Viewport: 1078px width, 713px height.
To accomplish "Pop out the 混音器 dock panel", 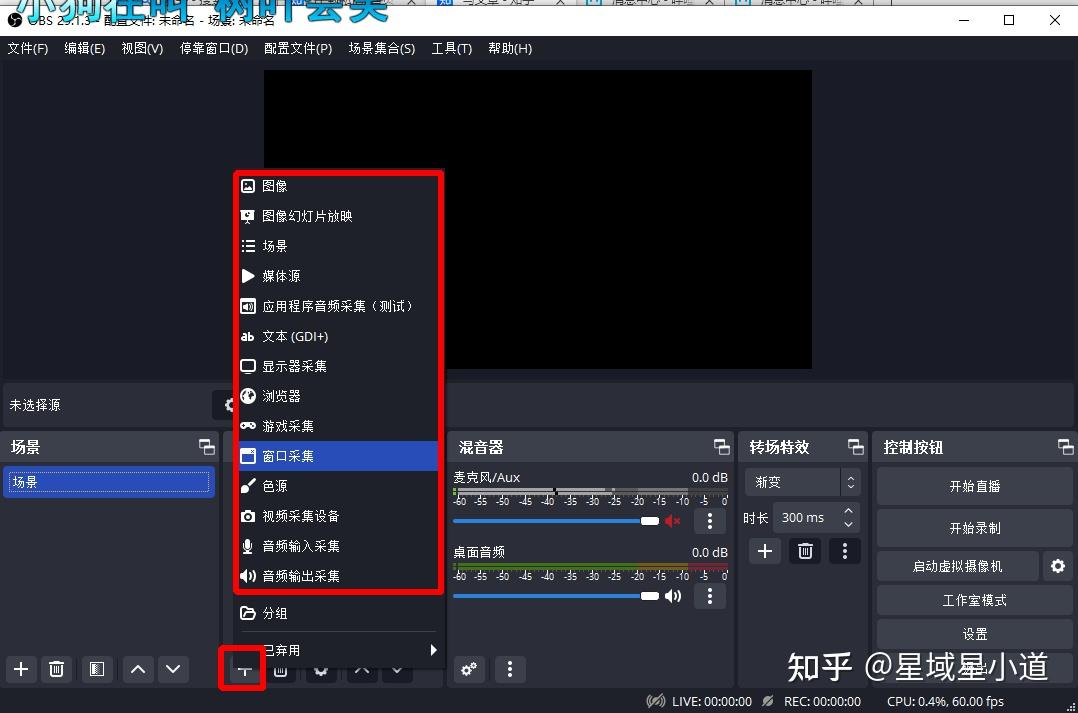I will [x=721, y=447].
